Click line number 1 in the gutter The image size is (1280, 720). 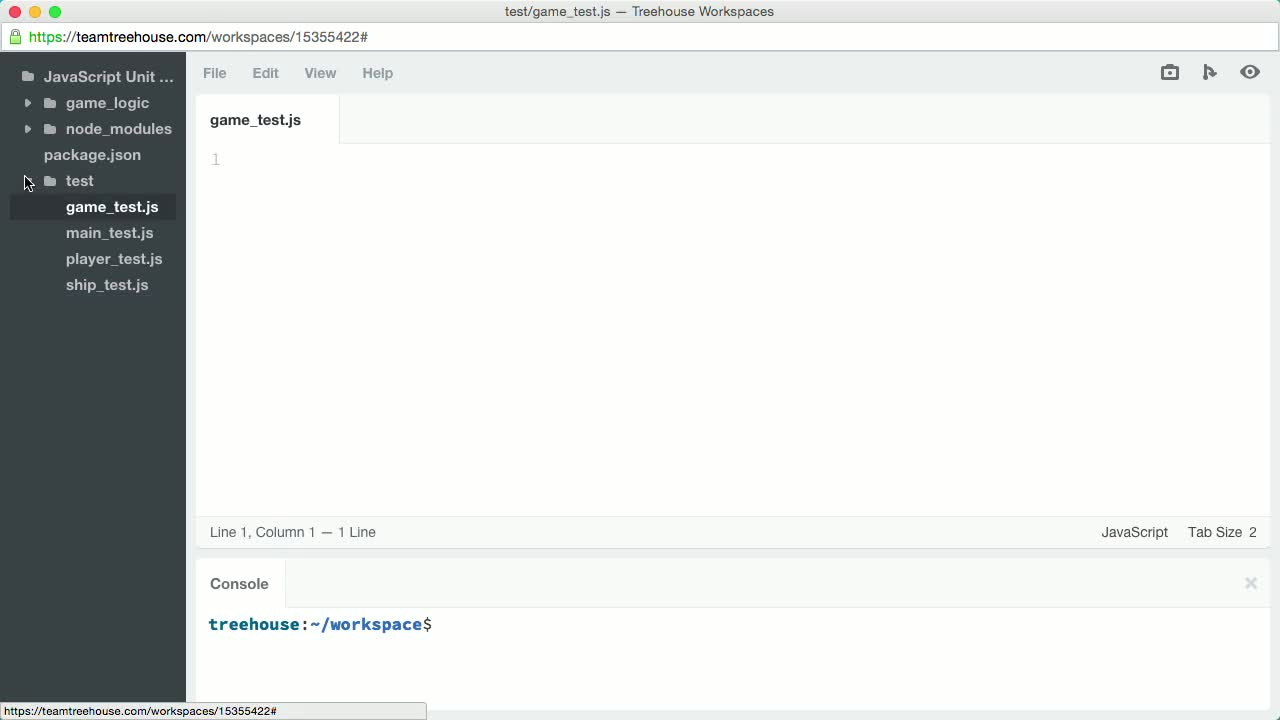click(215, 160)
